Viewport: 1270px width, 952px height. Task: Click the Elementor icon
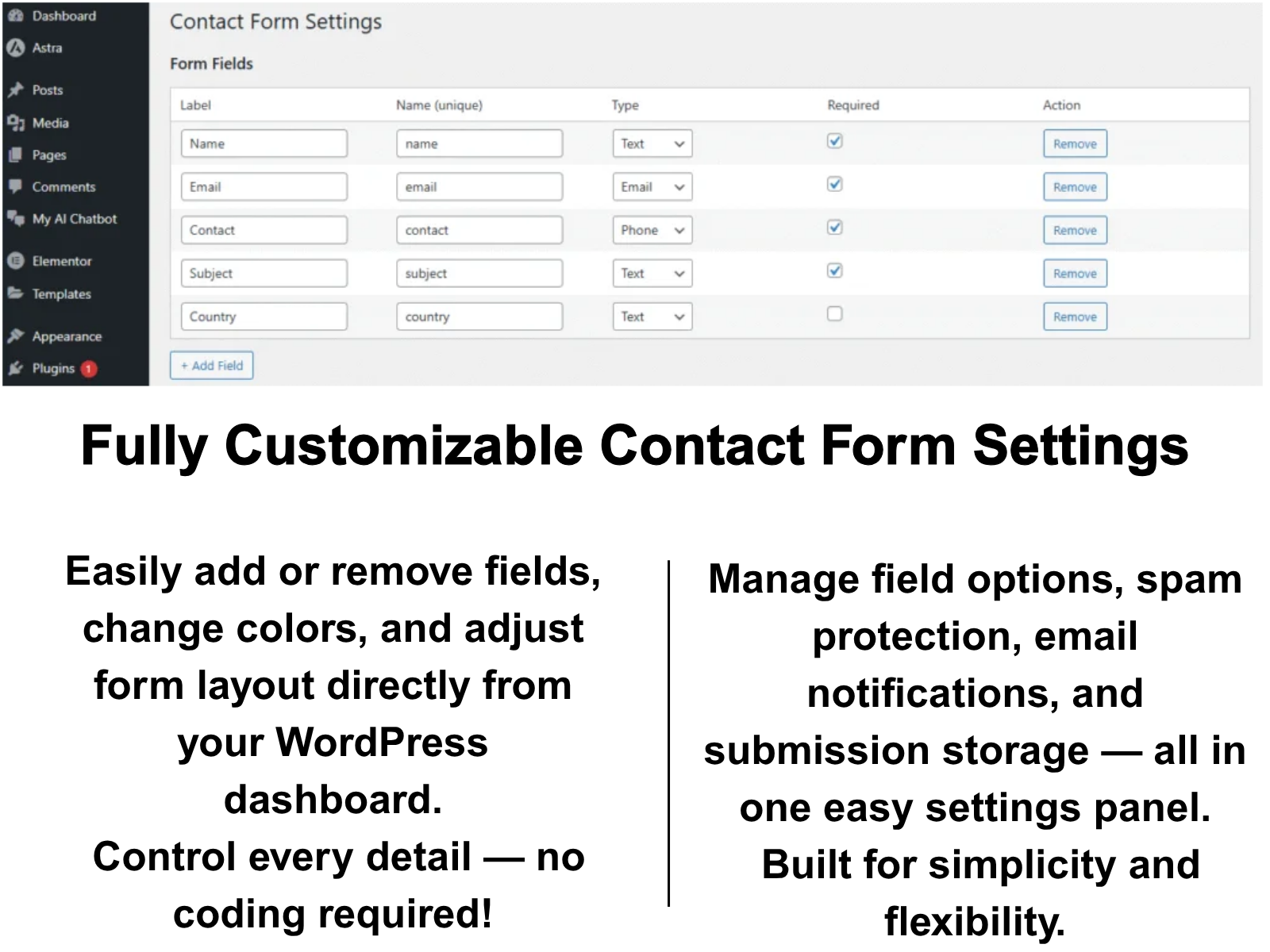[x=16, y=261]
